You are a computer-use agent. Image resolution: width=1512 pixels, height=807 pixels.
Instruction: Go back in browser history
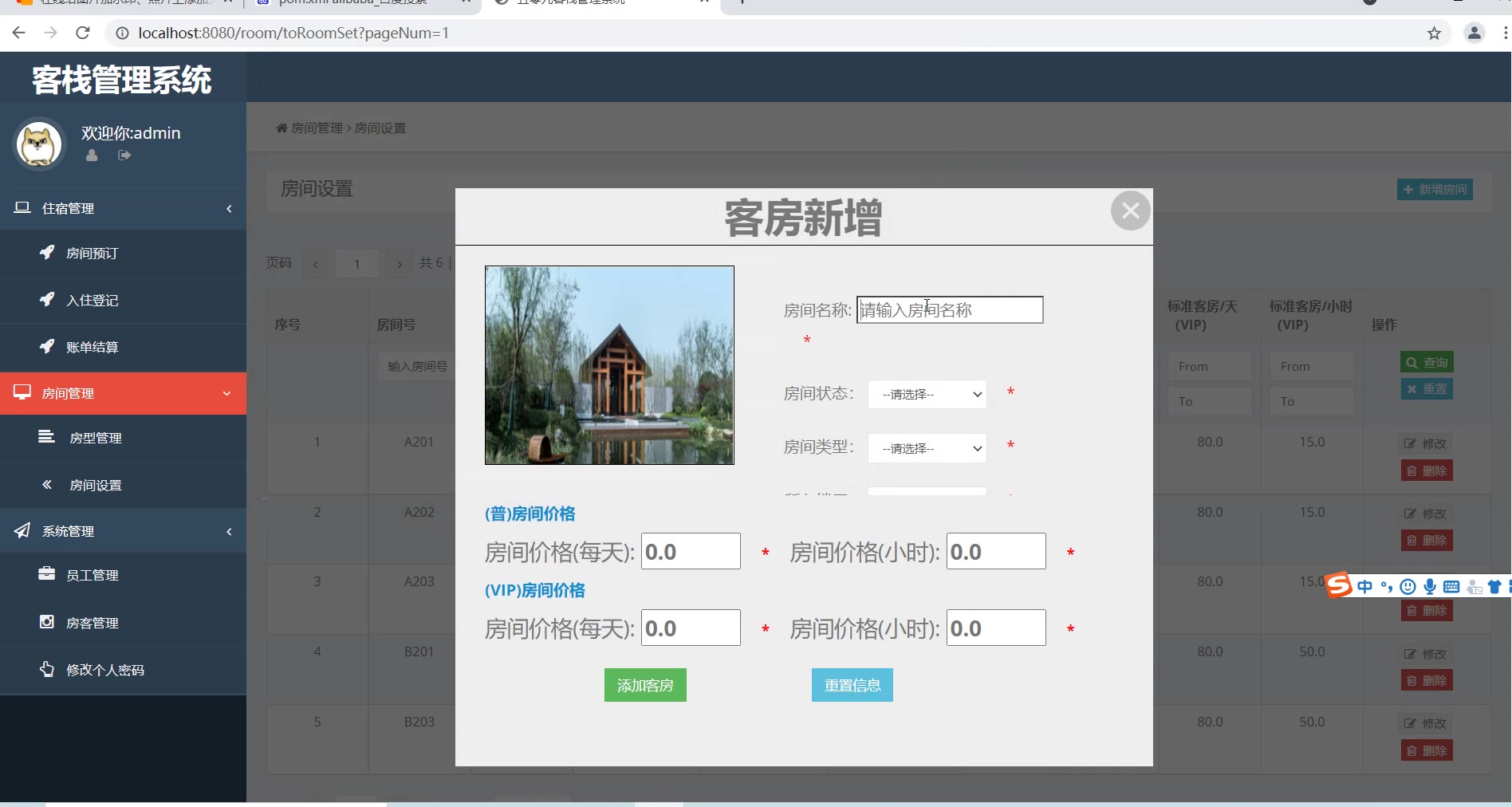[x=19, y=33]
